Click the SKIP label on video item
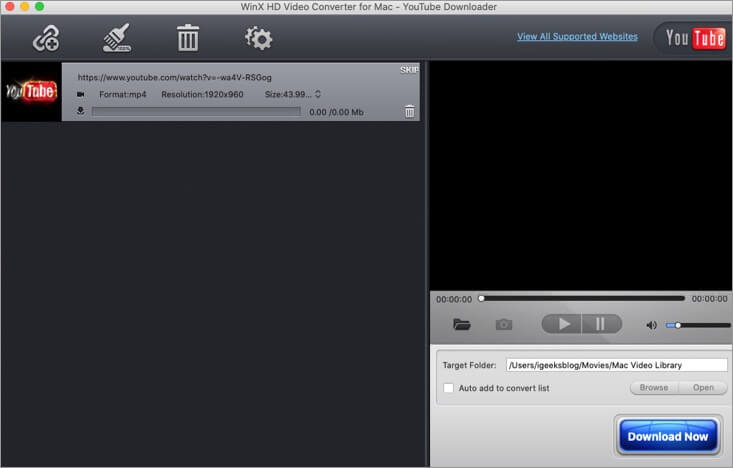Image resolution: width=733 pixels, height=468 pixels. coord(409,70)
